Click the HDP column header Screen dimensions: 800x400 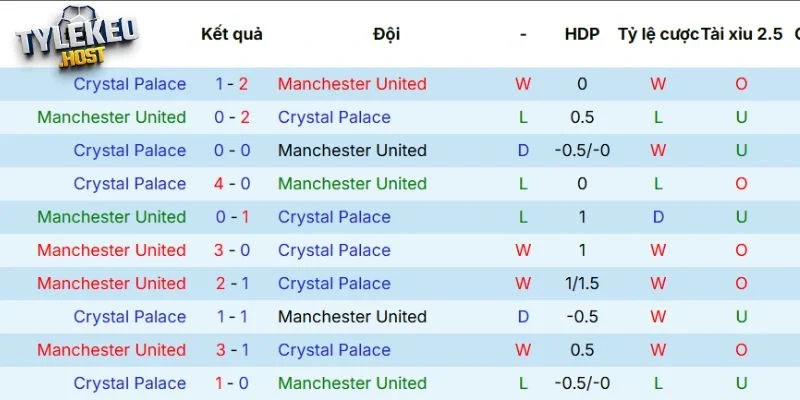[582, 34]
